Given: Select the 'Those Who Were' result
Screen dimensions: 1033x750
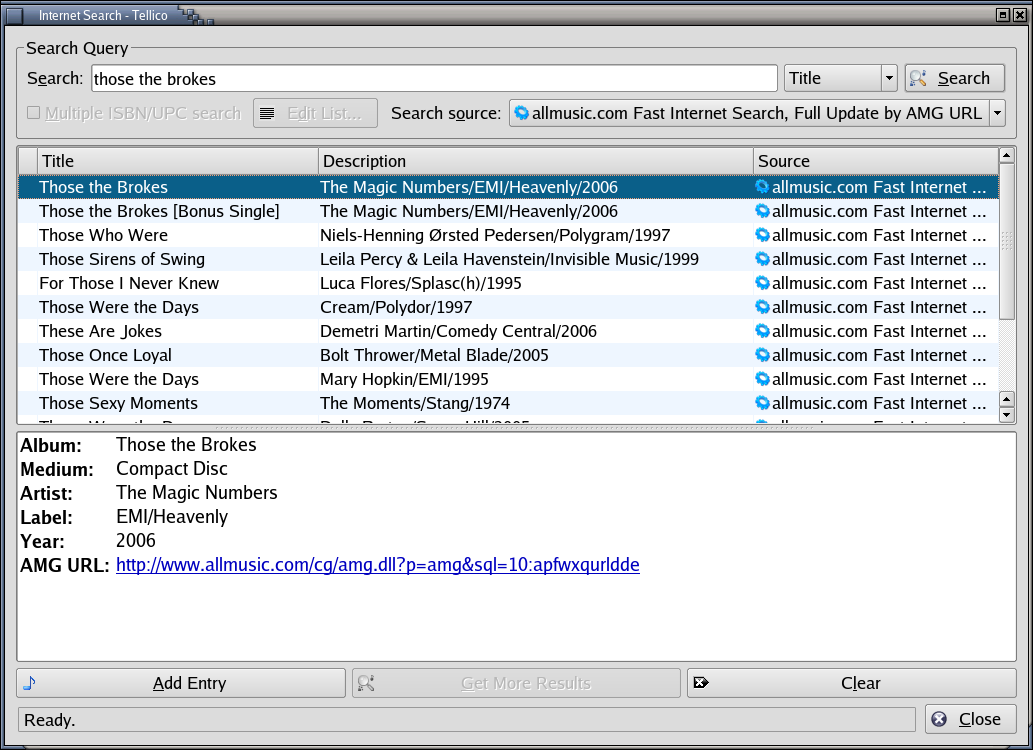Looking at the screenshot, I should (508, 235).
